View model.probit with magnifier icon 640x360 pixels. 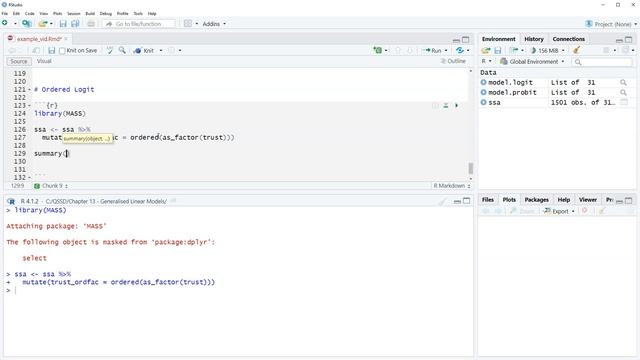[x=623, y=93]
